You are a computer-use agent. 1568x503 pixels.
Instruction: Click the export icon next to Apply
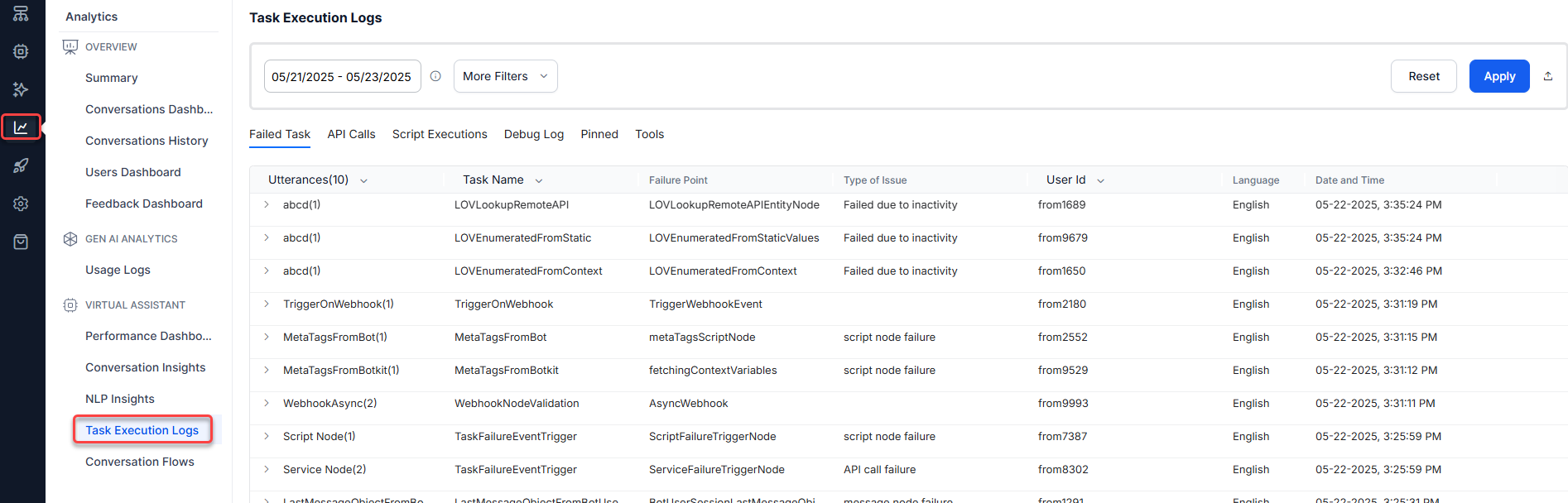coord(1548,76)
